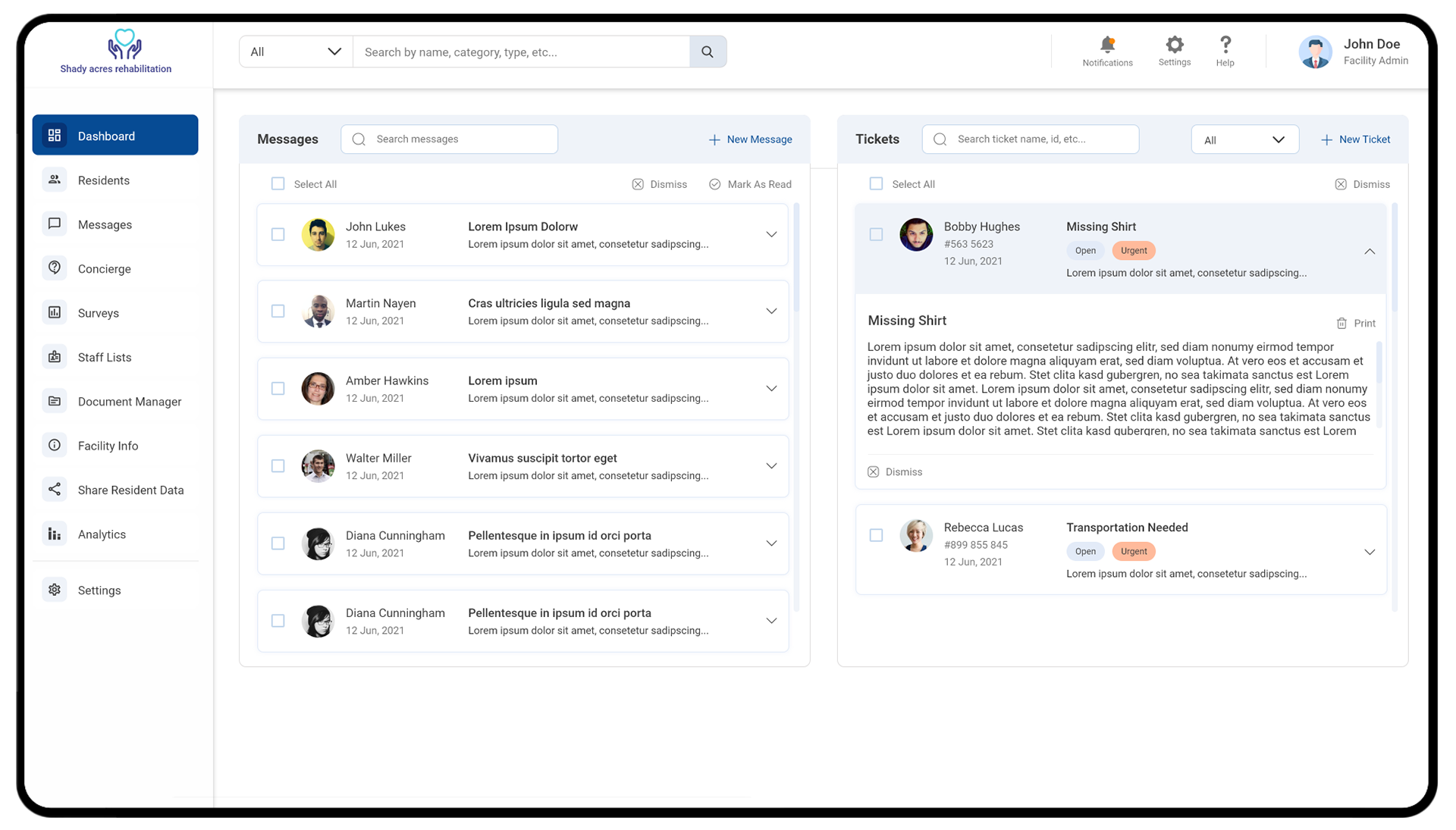Click the Dismiss X icon in Tickets toolbar
Screen dimensions: 1456x830
tap(1341, 184)
